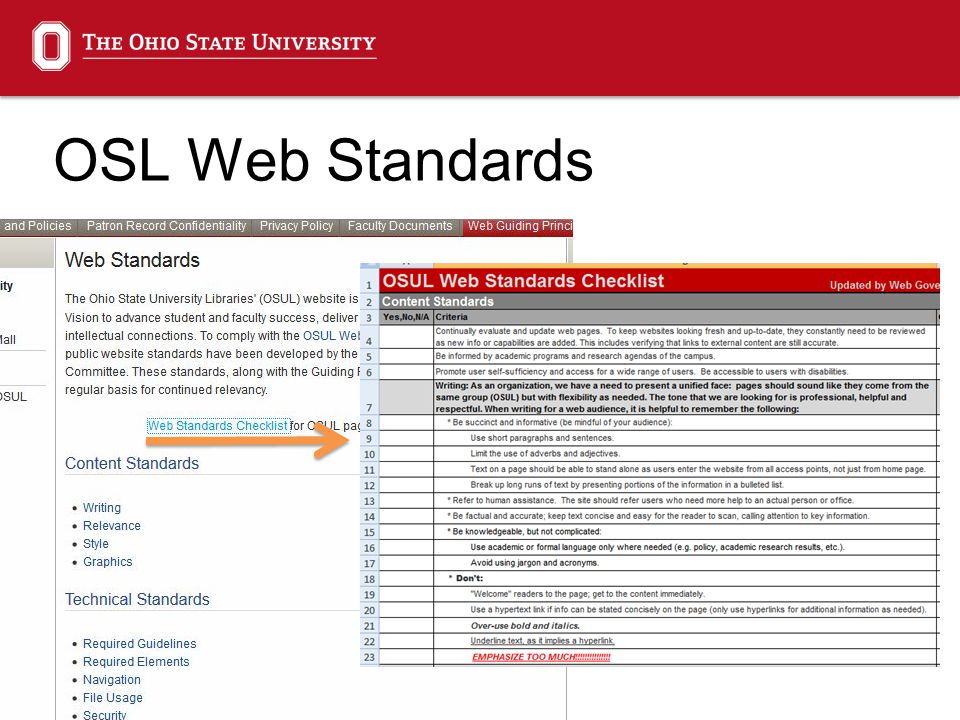Select the Web Guiding Principles tab
This screenshot has width=960, height=720.
(518, 226)
